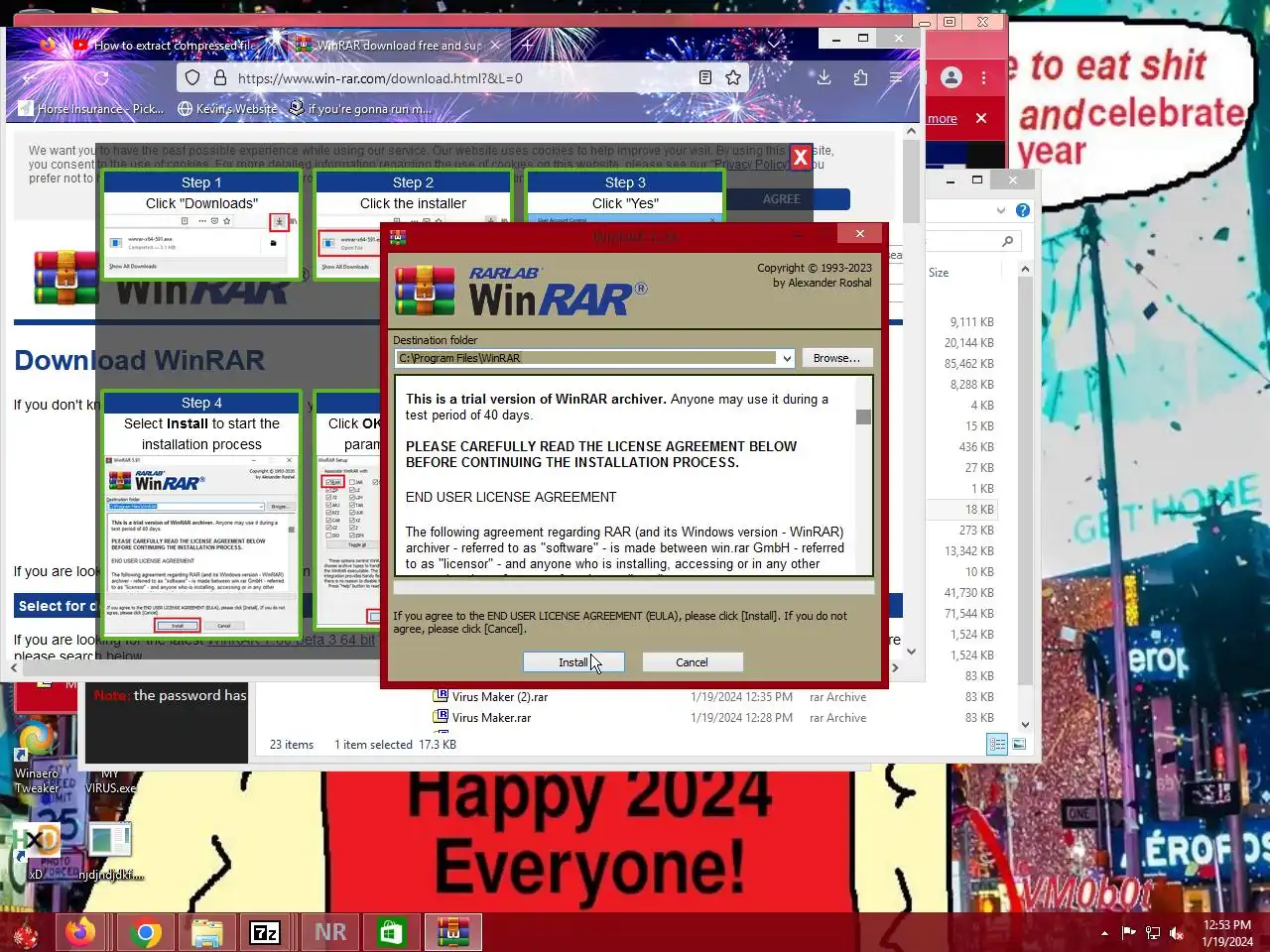The width and height of the screenshot is (1270, 952).
Task: Bookmark this page with the star icon
Action: click(733, 77)
